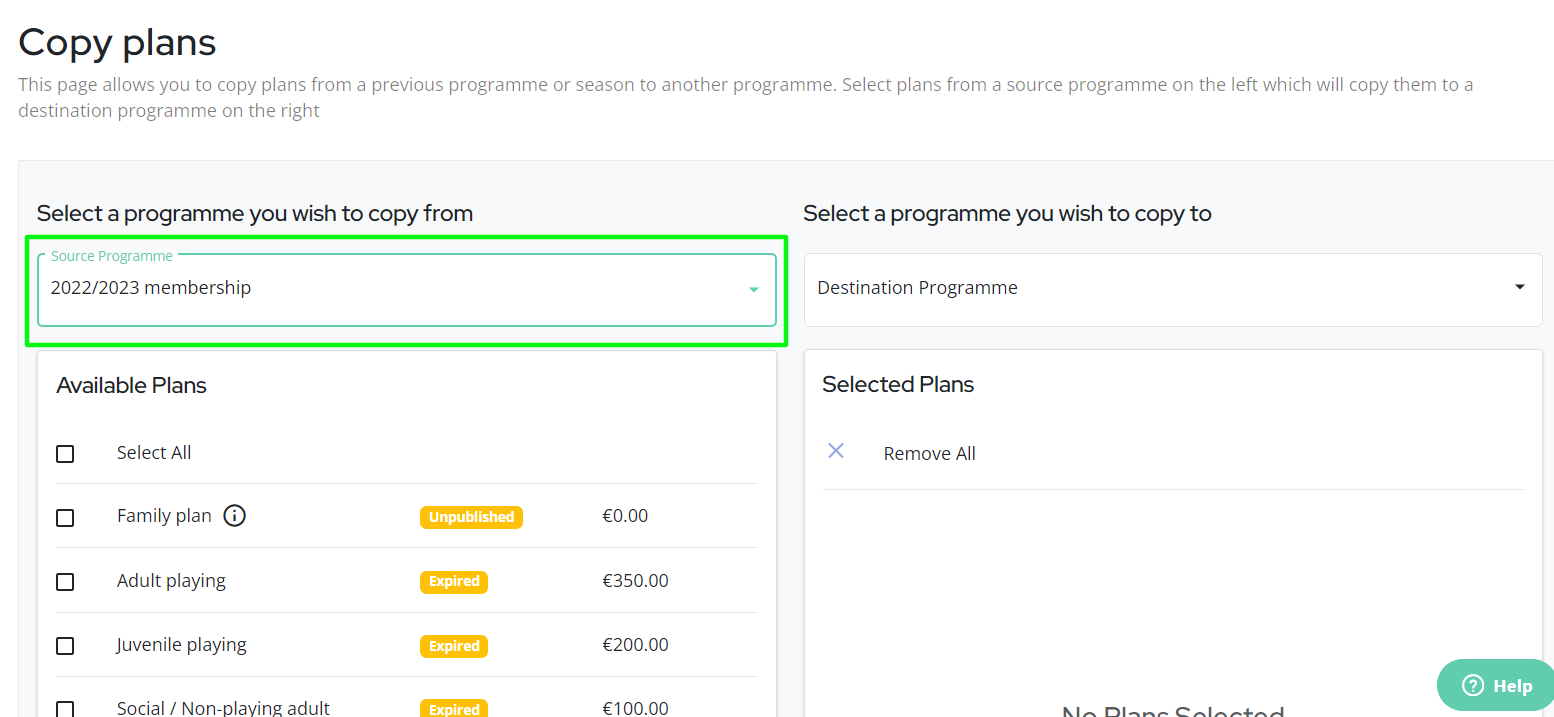
Task: Click the Expired badge for Adult playing
Action: point(454,581)
